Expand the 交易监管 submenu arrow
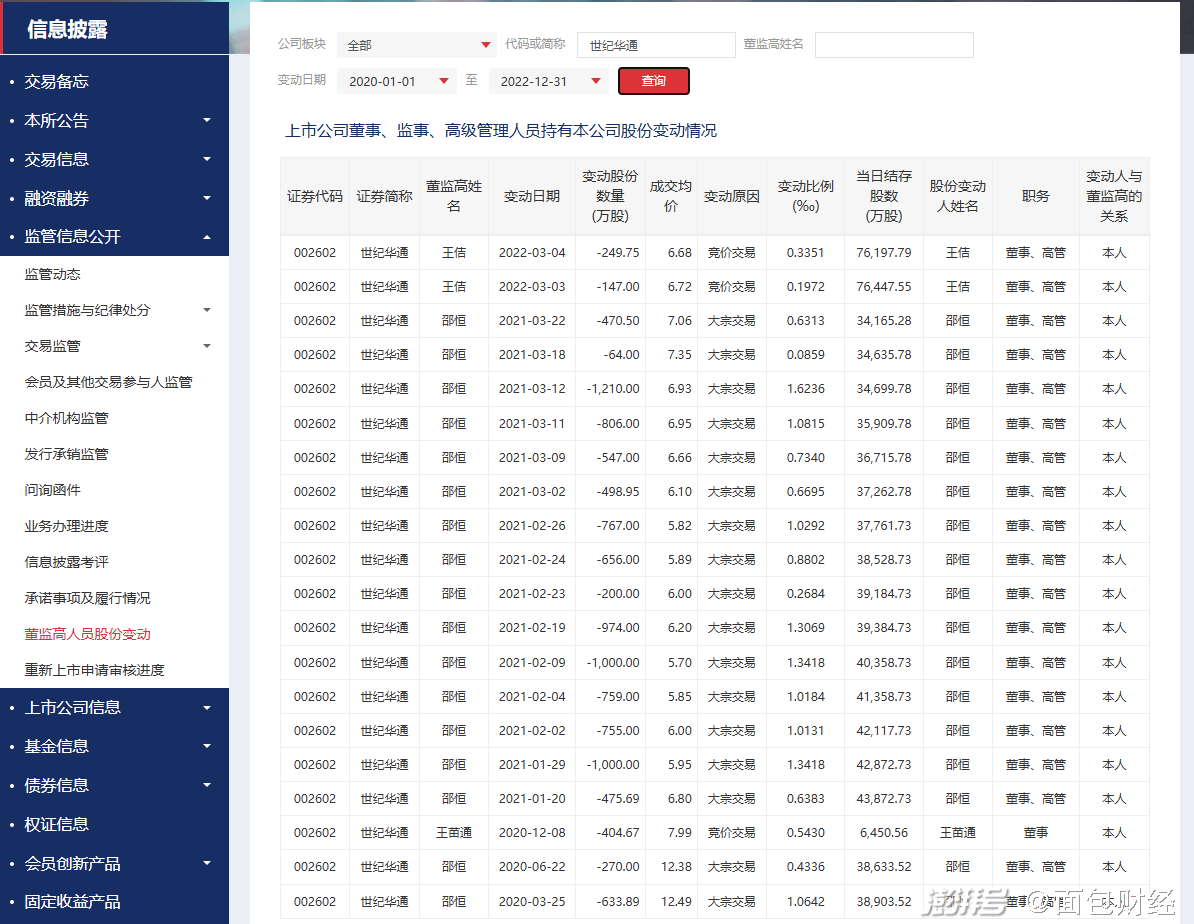This screenshot has width=1194, height=924. (207, 346)
